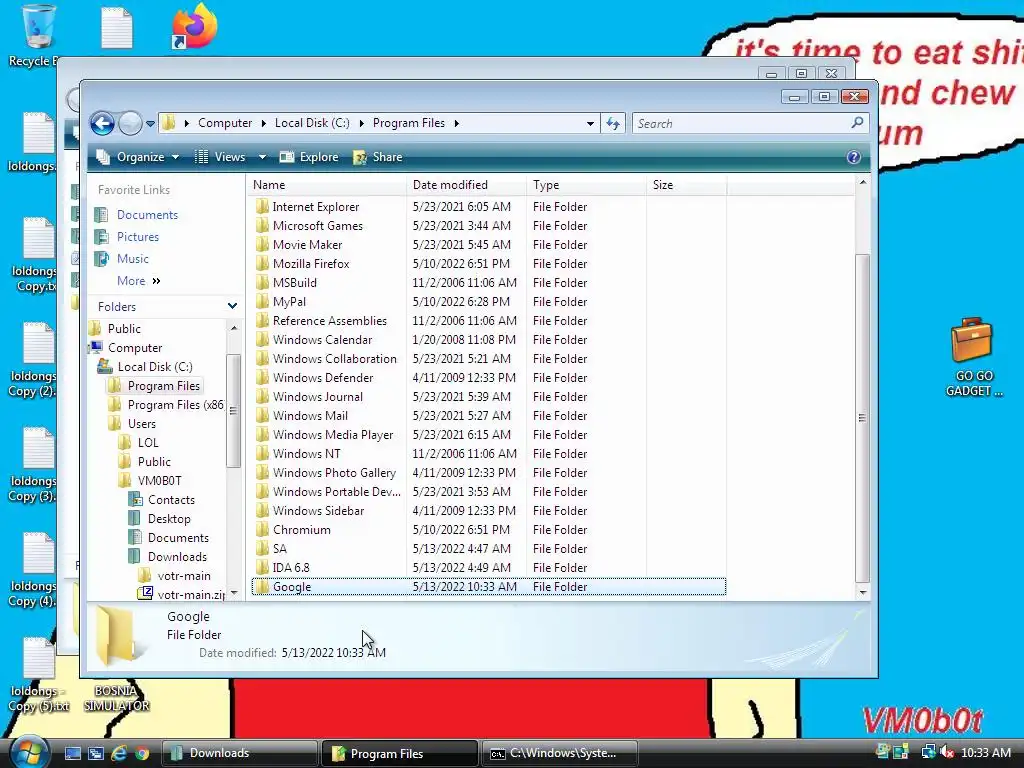Viewport: 1024px width, 768px height.
Task: Select the Windows Calendar folder icon
Action: pos(263,339)
